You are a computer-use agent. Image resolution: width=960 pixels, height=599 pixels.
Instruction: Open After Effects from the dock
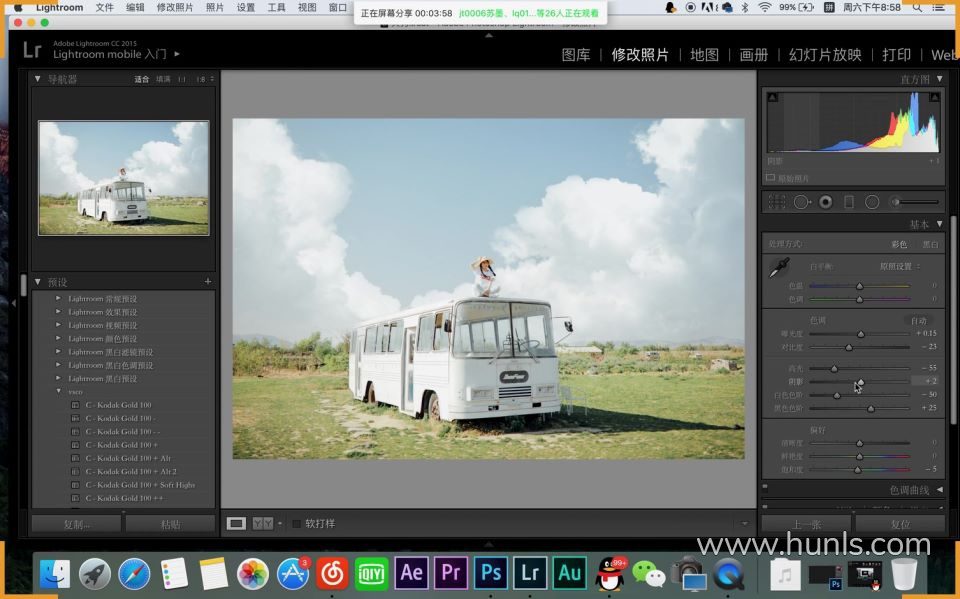pos(411,573)
